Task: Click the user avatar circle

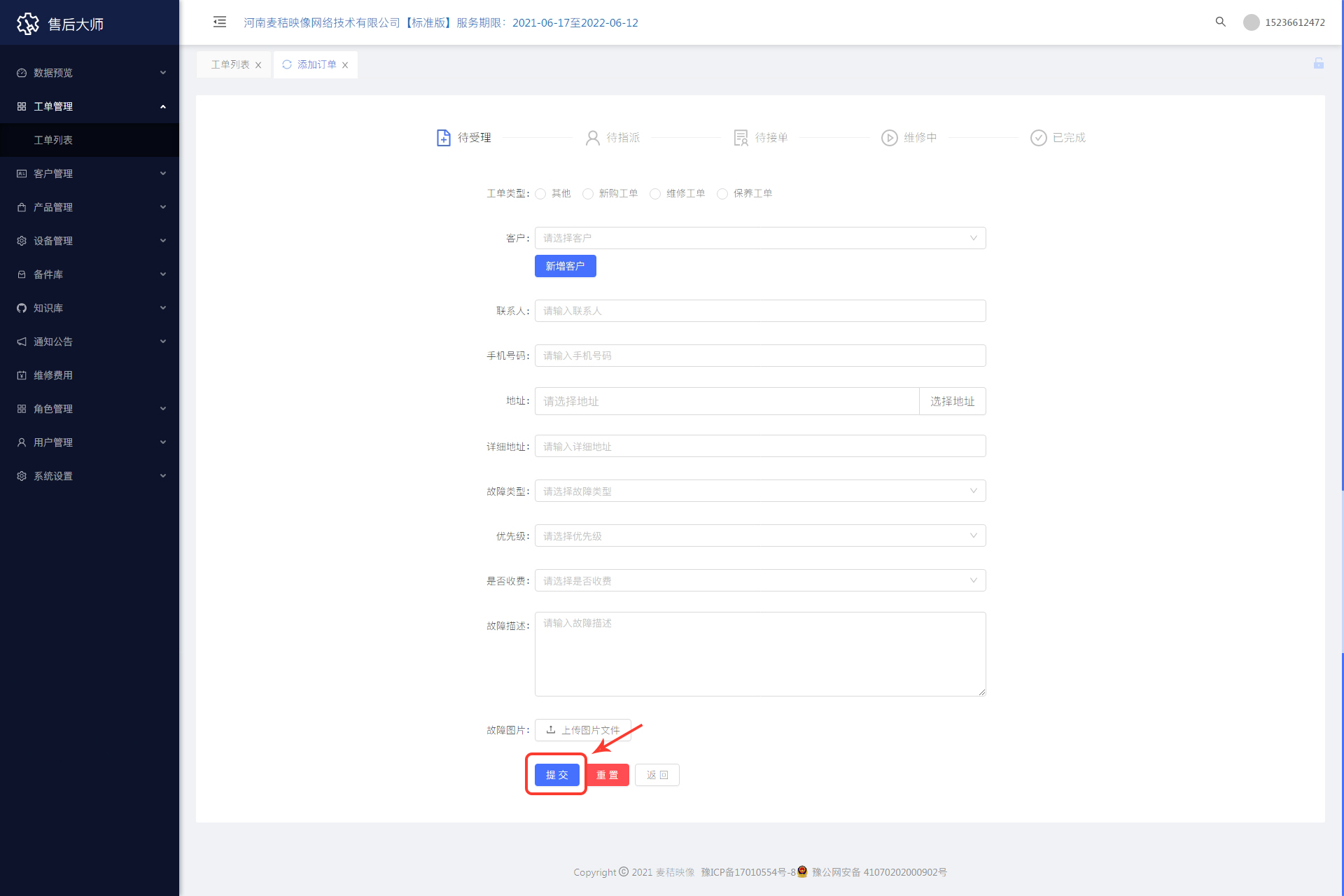Action: click(1251, 22)
